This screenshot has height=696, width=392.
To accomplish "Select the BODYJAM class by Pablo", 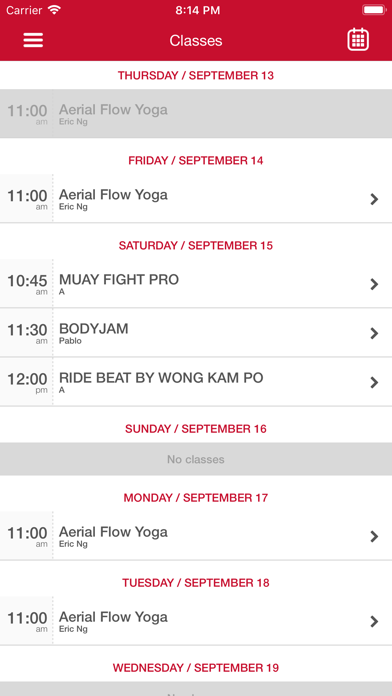I will coord(196,333).
